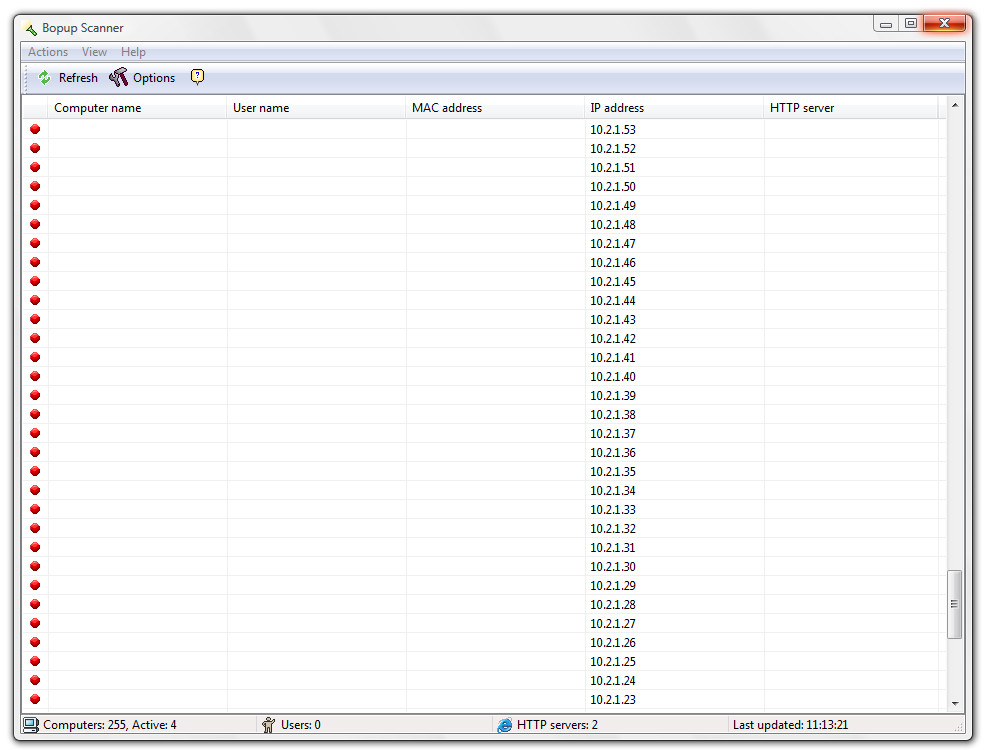The width and height of the screenshot is (995, 750).
Task: Select IP address 10.2.1.32
Action: point(612,529)
